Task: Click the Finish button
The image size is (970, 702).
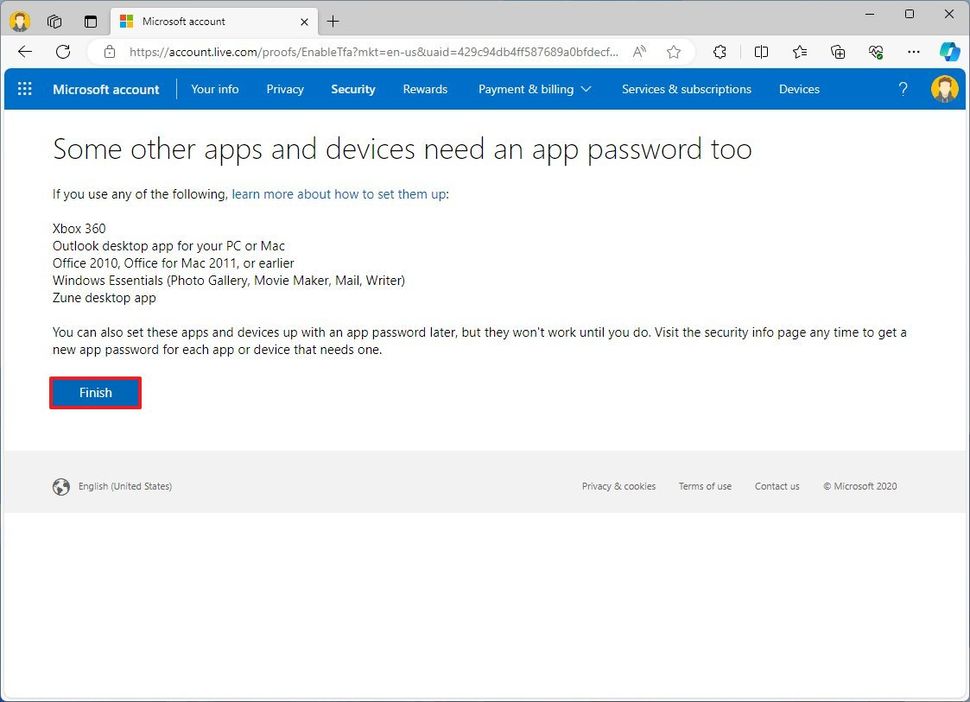Action: tap(95, 392)
